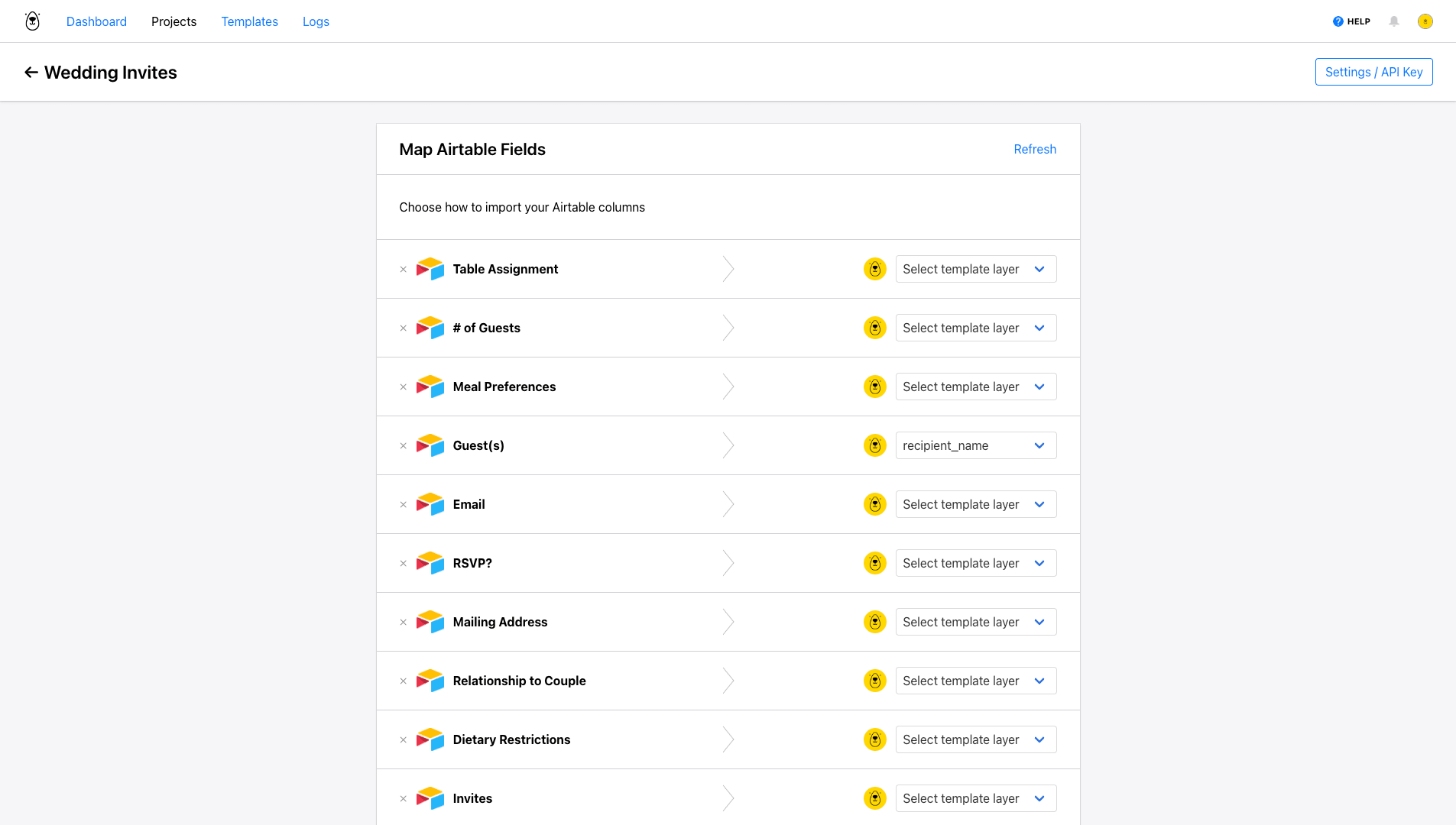Open Settings / API Key
The image size is (1456, 825).
tap(1373, 72)
